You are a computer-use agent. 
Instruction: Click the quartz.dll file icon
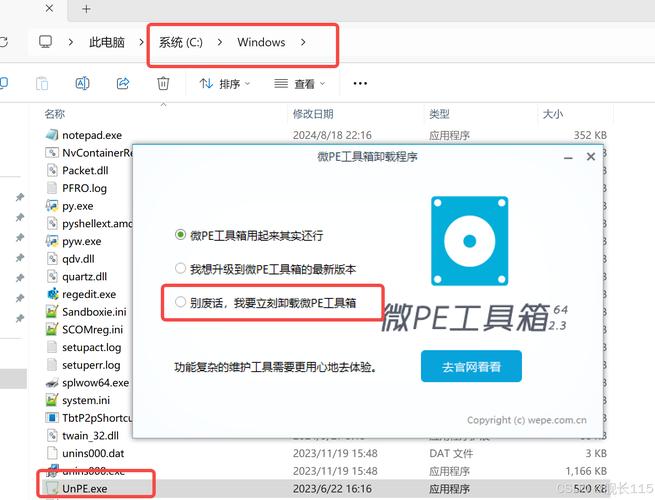coord(52,277)
